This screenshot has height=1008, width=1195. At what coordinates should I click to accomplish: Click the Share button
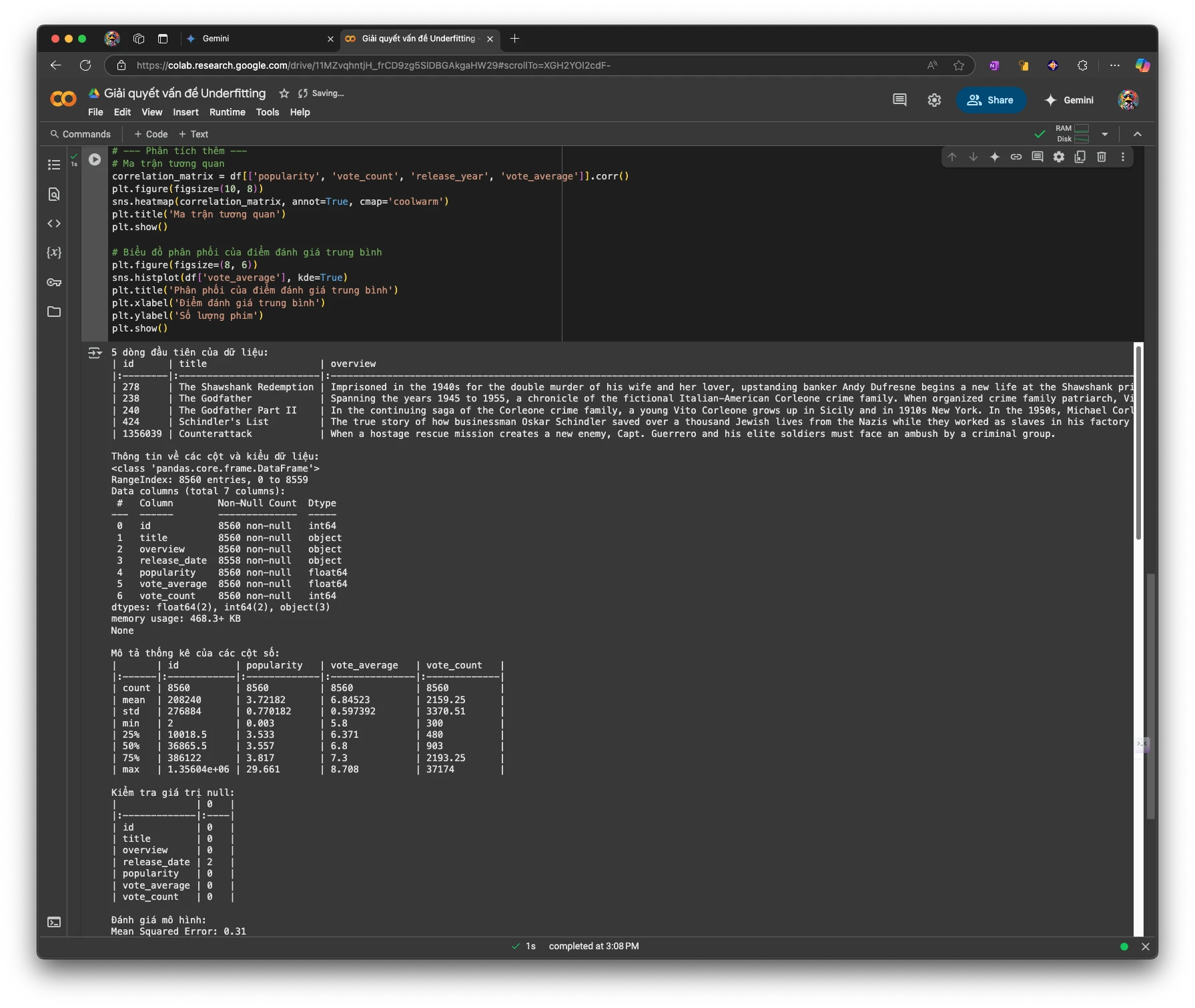pos(991,100)
